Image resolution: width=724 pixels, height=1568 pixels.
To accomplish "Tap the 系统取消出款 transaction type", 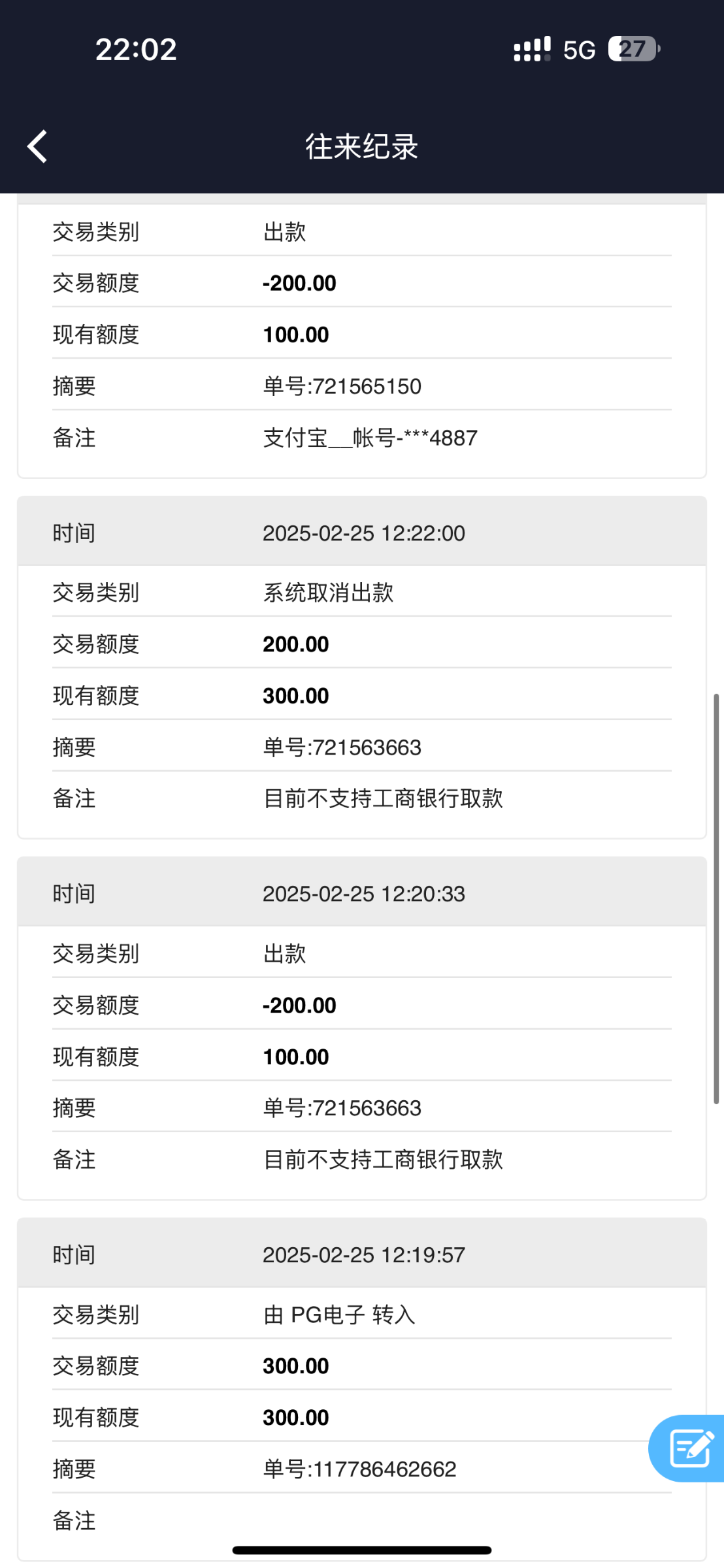I will [x=328, y=593].
